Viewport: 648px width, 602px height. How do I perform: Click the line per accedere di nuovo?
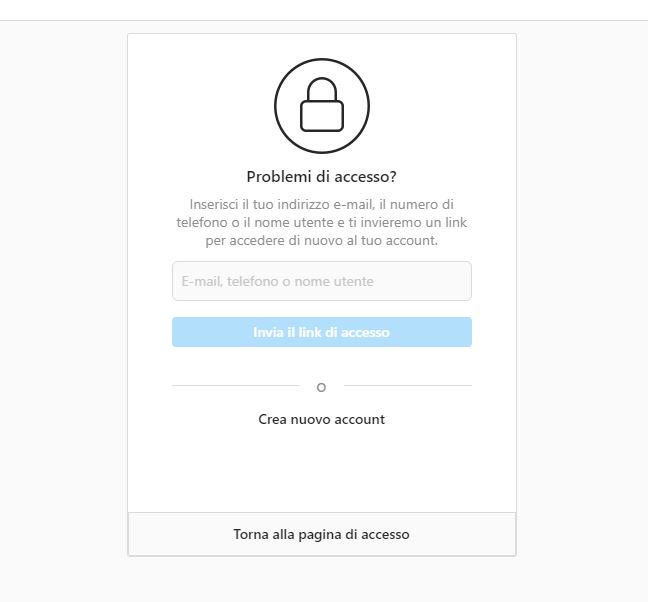322,240
